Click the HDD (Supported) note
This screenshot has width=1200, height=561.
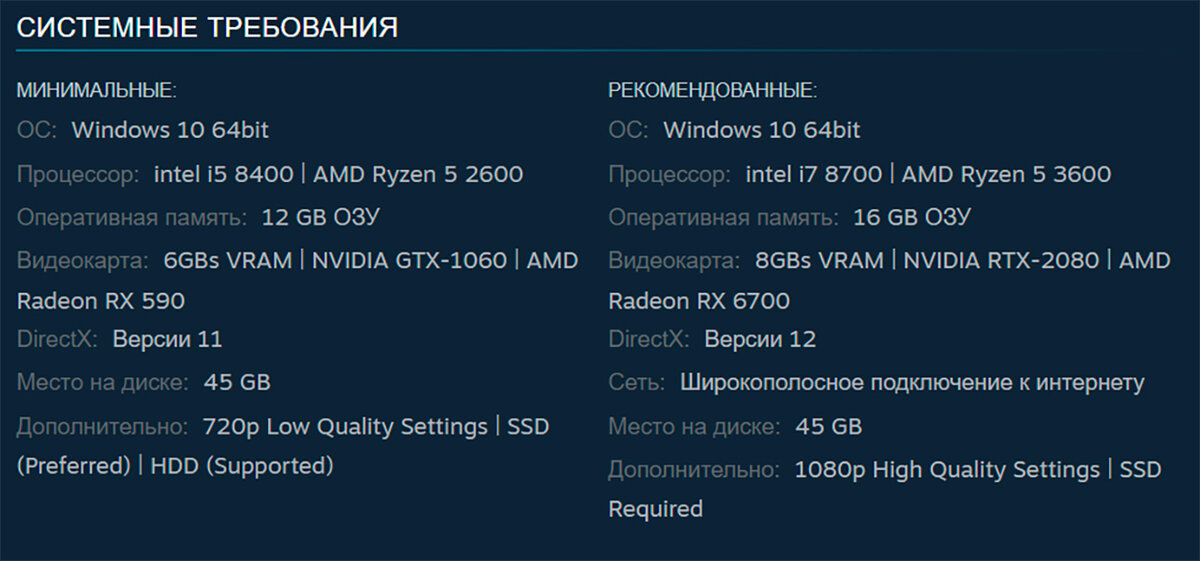click(242, 466)
